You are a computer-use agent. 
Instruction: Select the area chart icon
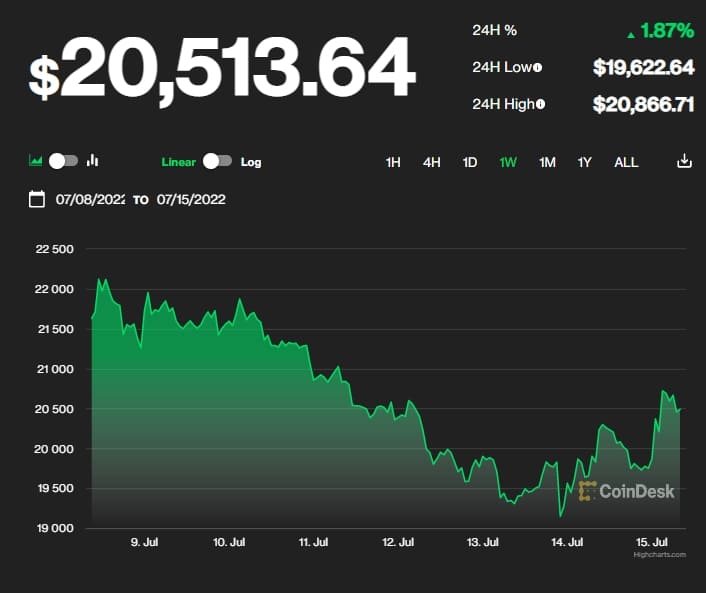(x=36, y=160)
